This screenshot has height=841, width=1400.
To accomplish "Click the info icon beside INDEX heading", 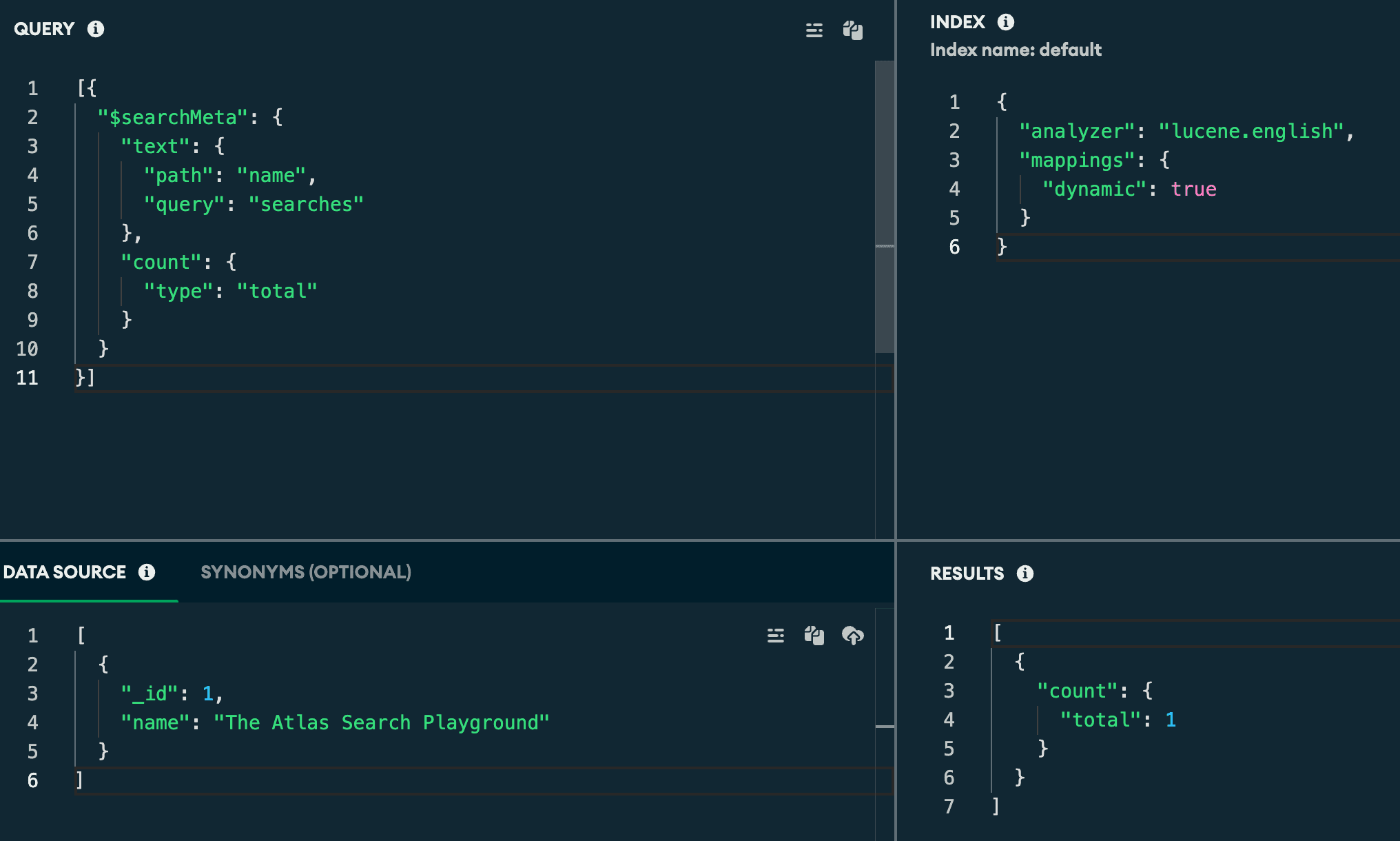I will tap(1006, 22).
